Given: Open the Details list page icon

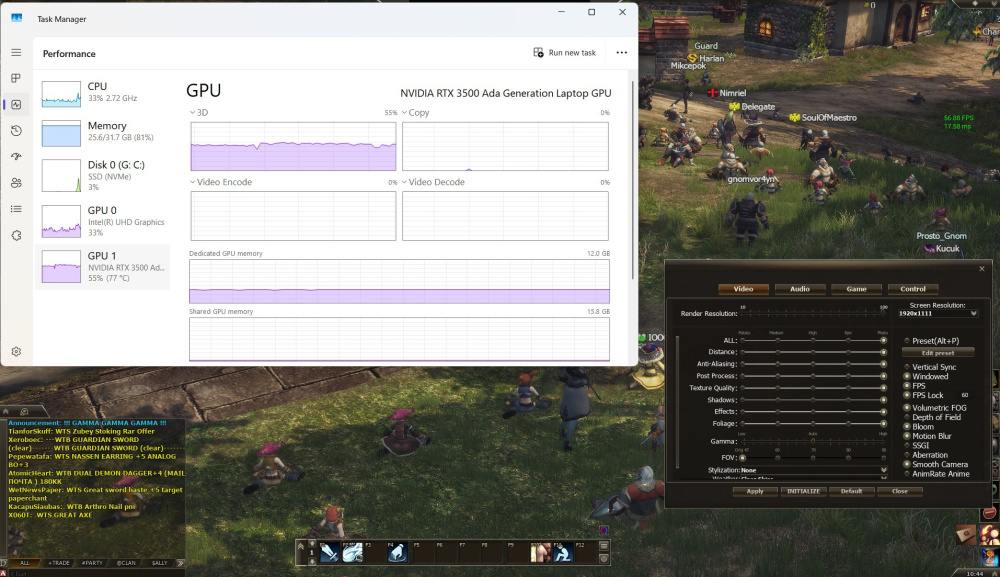Looking at the screenshot, I should click(16, 209).
